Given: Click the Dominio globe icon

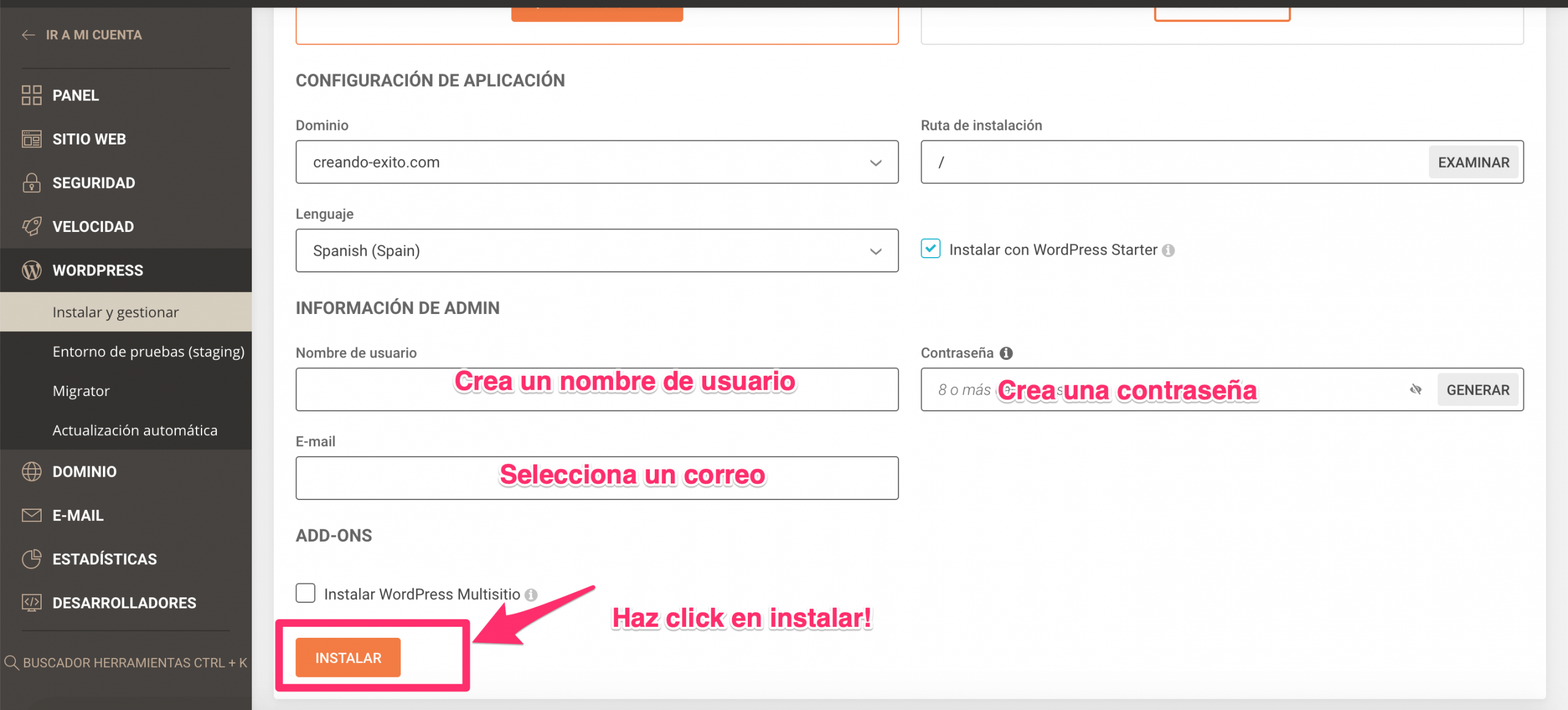Looking at the screenshot, I should tap(31, 471).
